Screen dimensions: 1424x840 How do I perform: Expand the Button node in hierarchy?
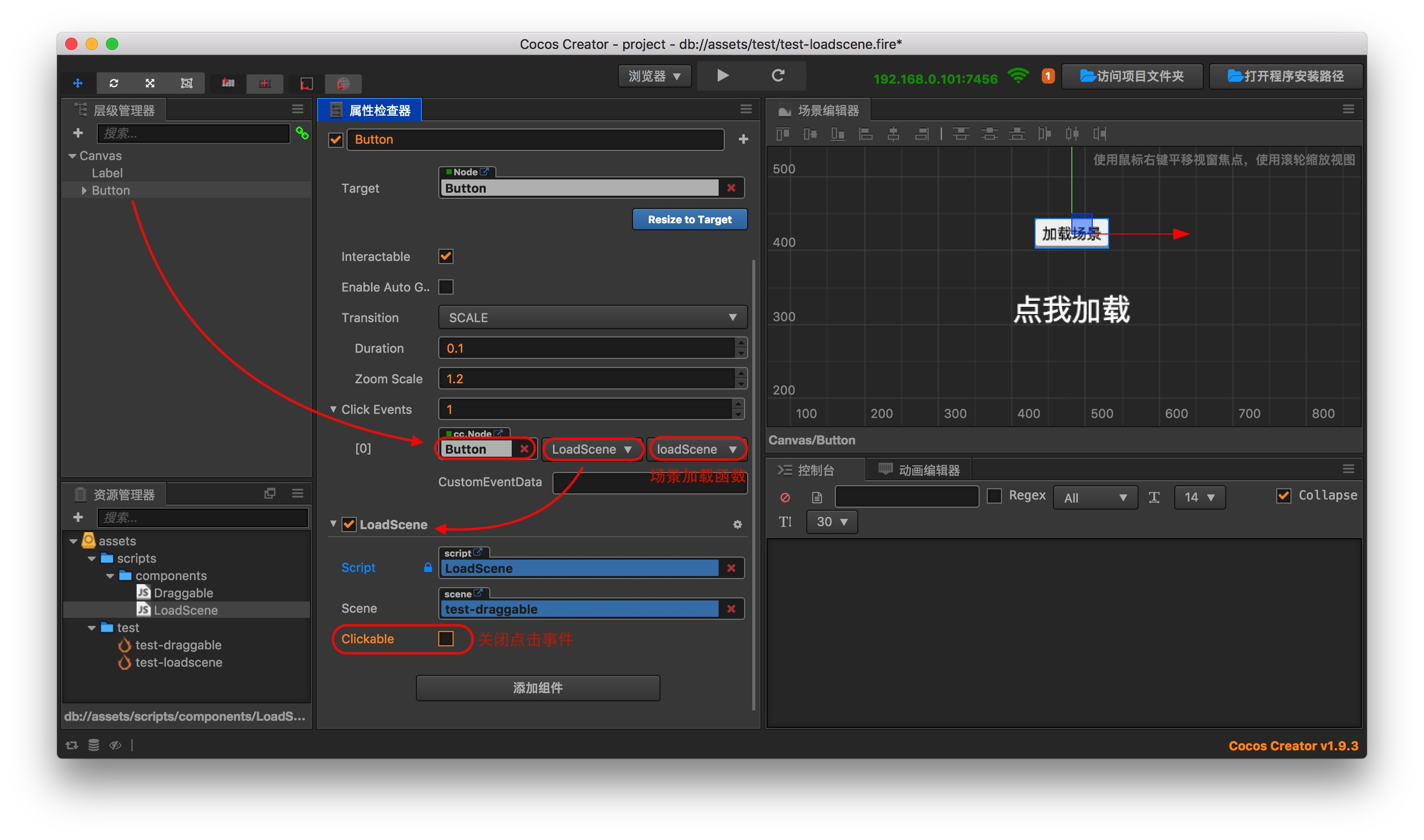(84, 191)
